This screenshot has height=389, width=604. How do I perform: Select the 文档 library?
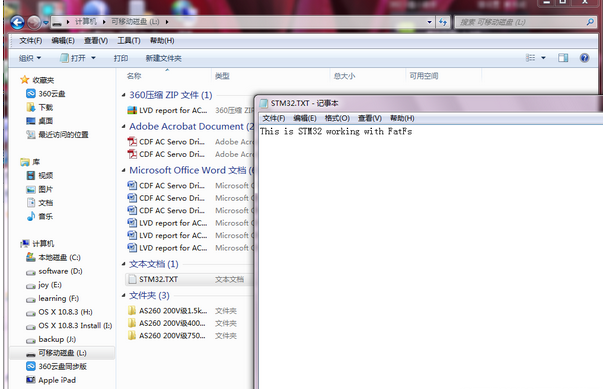pyautogui.click(x=40, y=203)
